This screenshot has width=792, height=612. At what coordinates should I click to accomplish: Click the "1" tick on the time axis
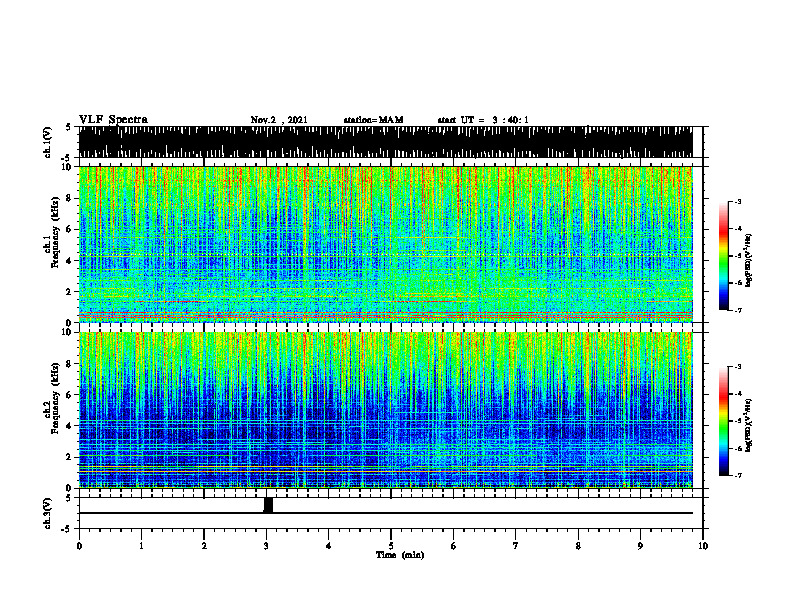[x=141, y=546]
